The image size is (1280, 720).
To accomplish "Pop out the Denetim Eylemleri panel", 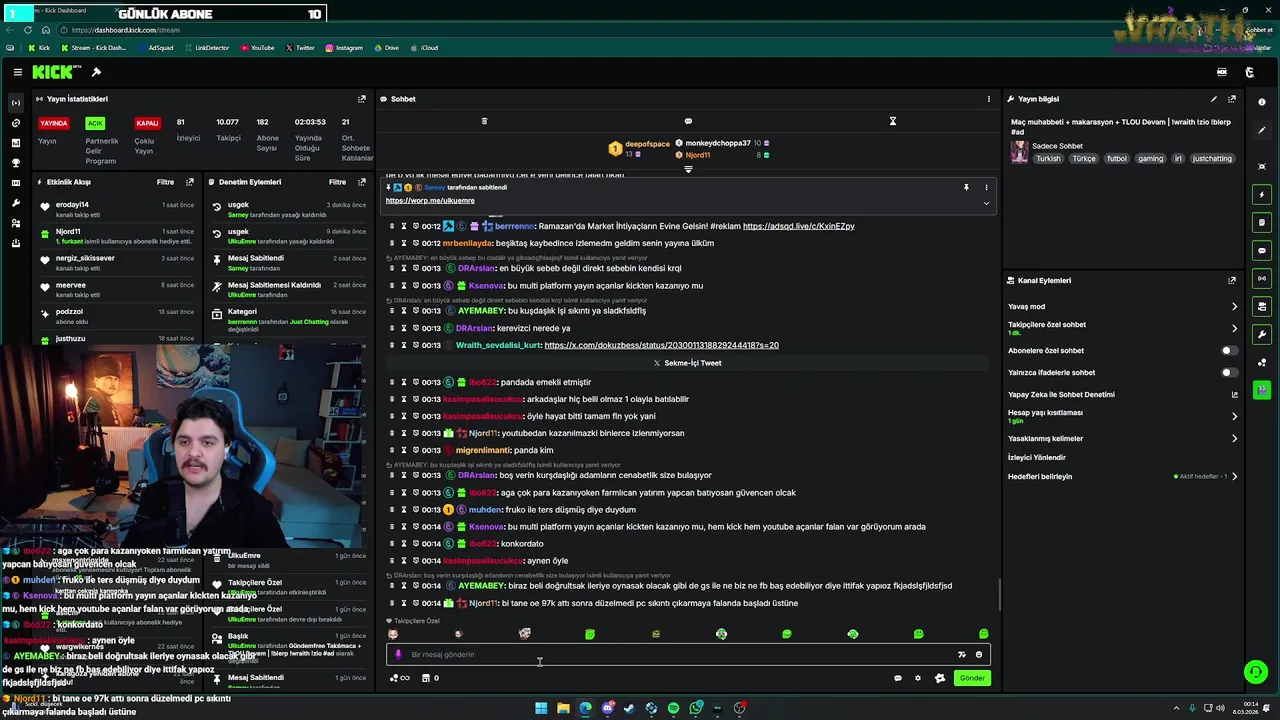I will pos(362,182).
